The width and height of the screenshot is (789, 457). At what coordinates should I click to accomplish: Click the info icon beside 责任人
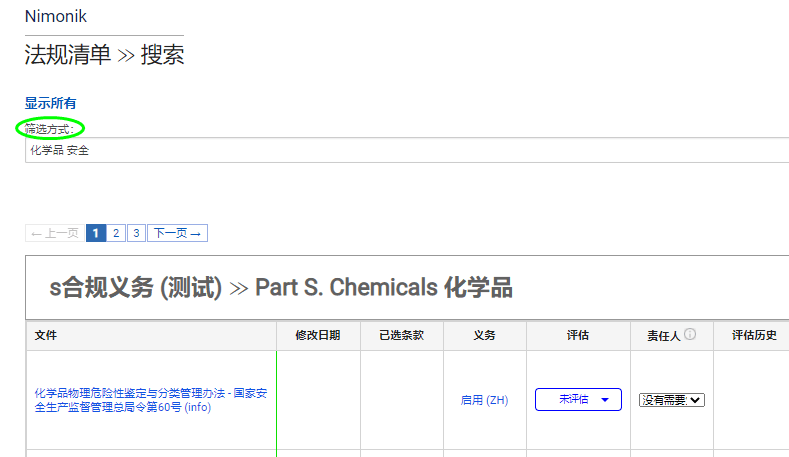tap(690, 335)
